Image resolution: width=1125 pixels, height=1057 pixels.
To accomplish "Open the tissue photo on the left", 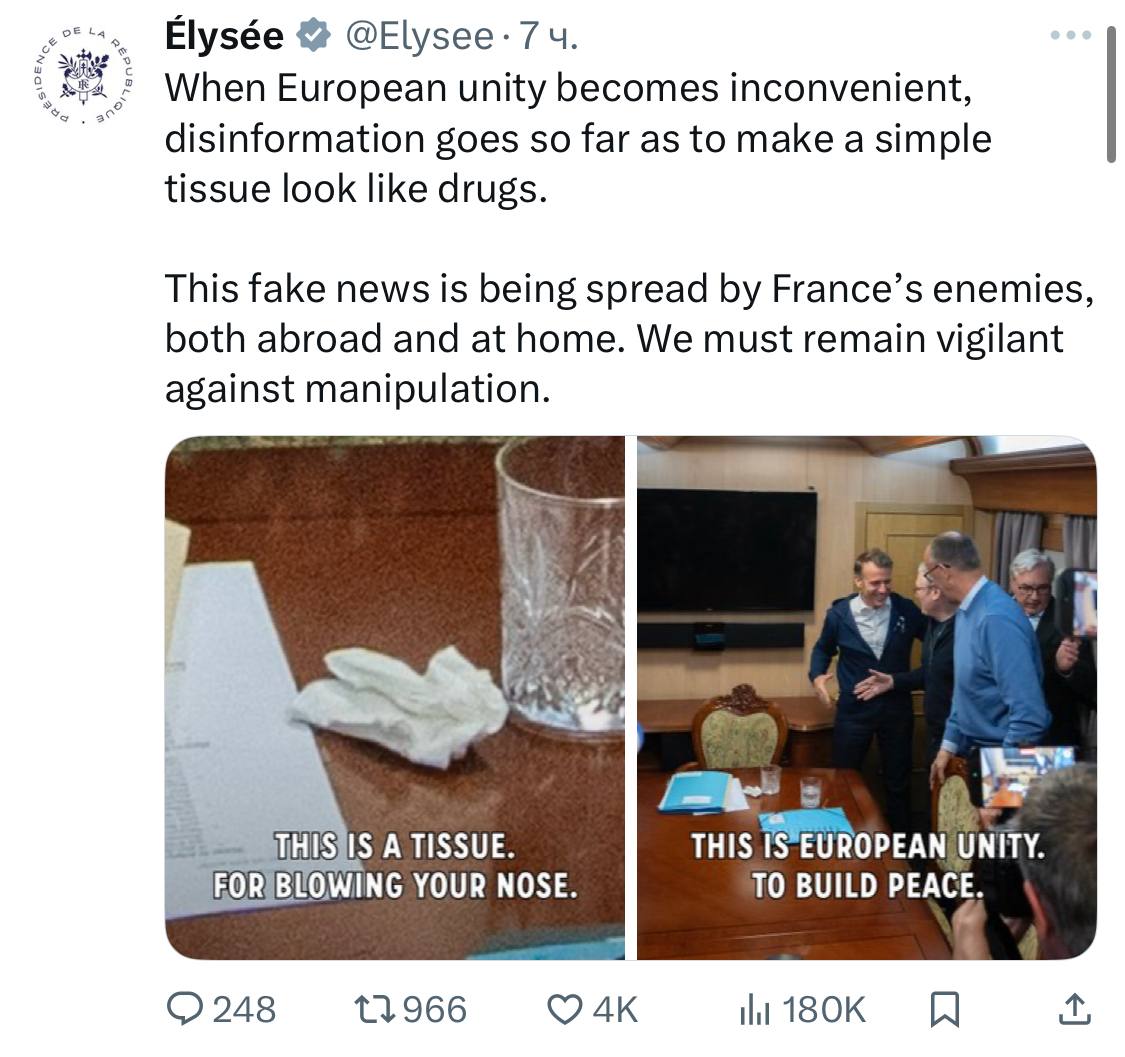I will (x=394, y=697).
